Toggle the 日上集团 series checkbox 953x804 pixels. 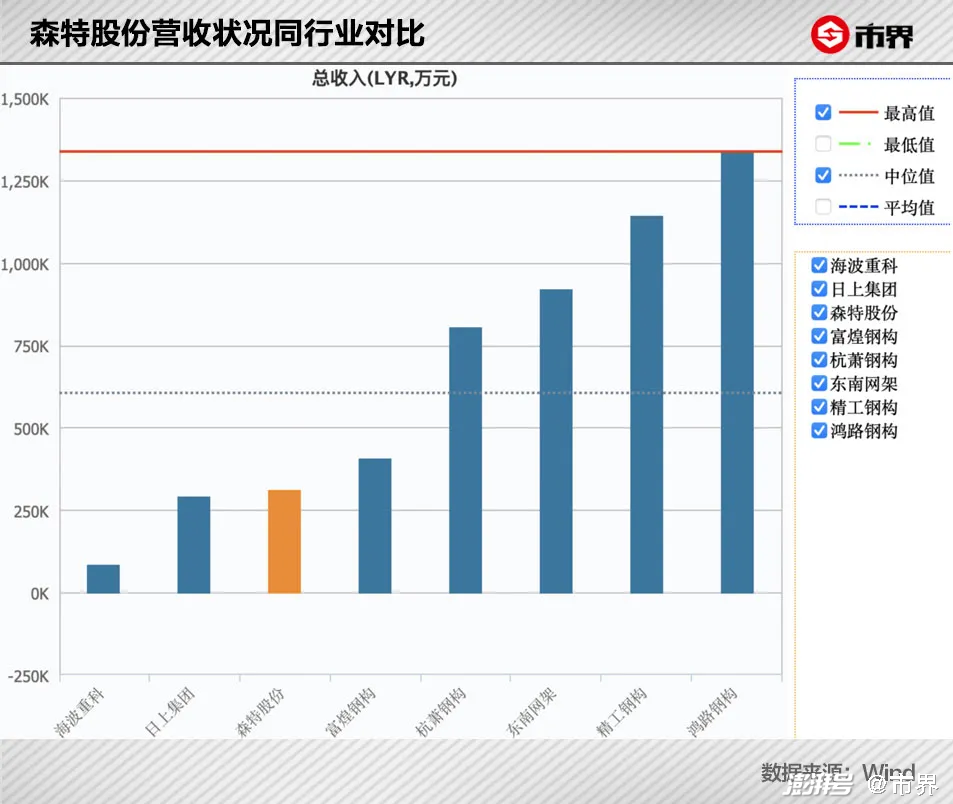[819, 289]
